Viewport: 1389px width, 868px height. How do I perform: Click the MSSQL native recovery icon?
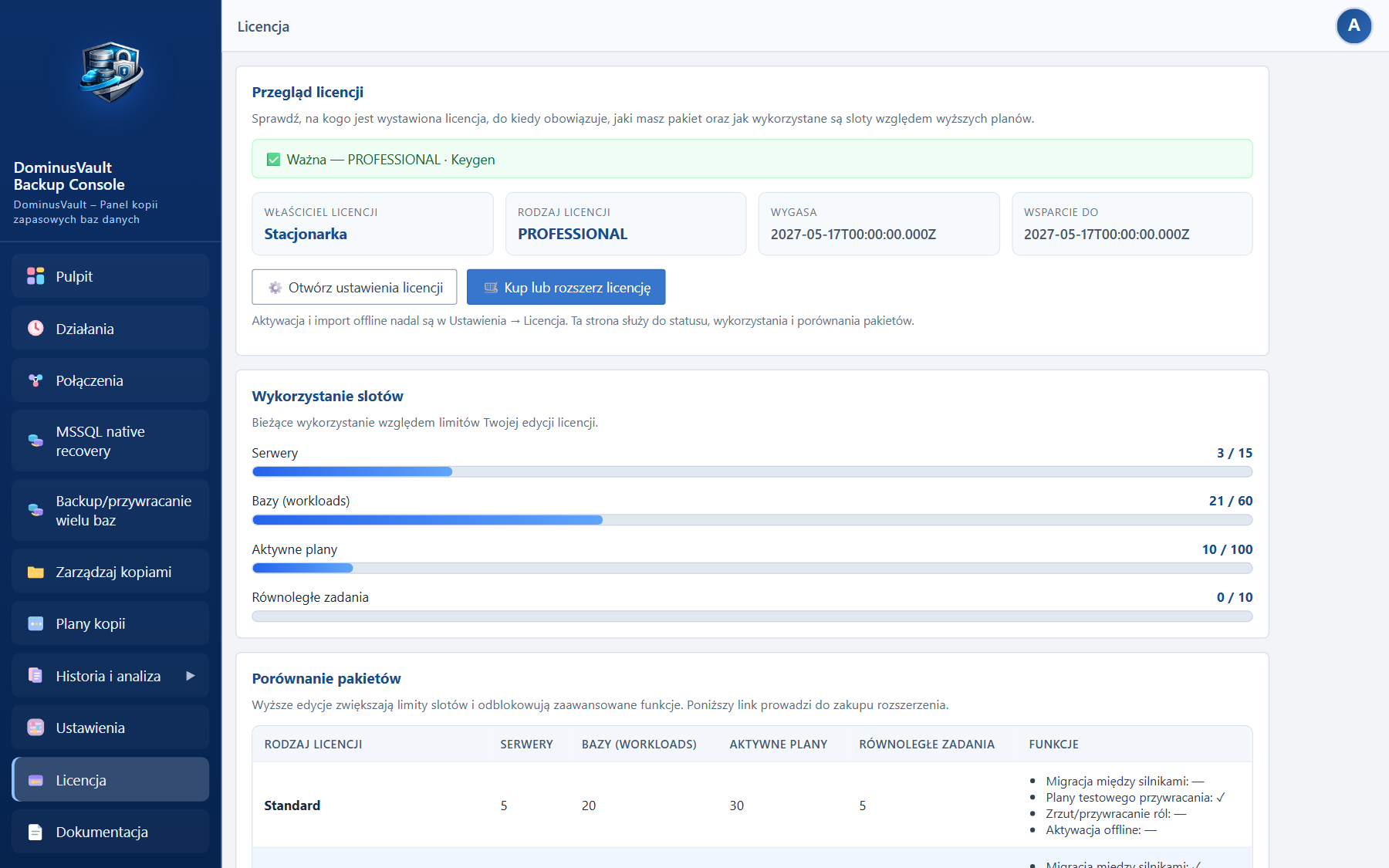click(x=35, y=441)
